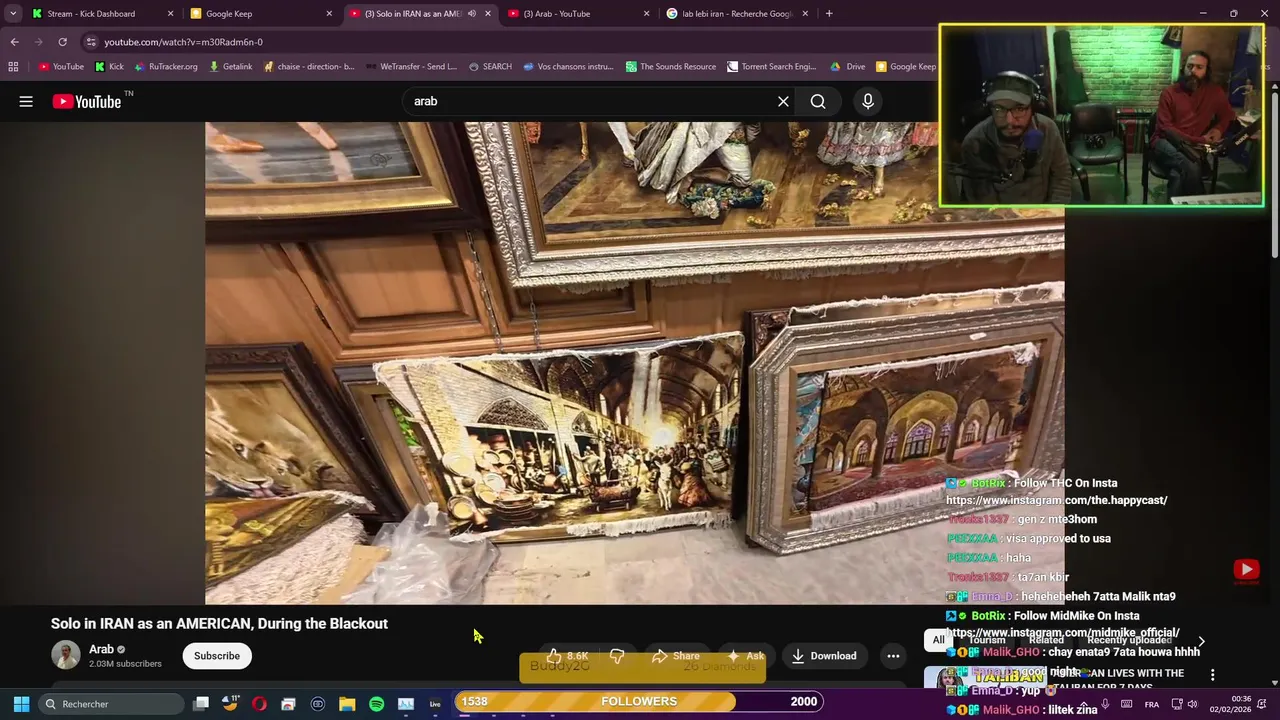Open the weather widget showing 11°
This screenshot has height=720, width=1280.
(231, 704)
